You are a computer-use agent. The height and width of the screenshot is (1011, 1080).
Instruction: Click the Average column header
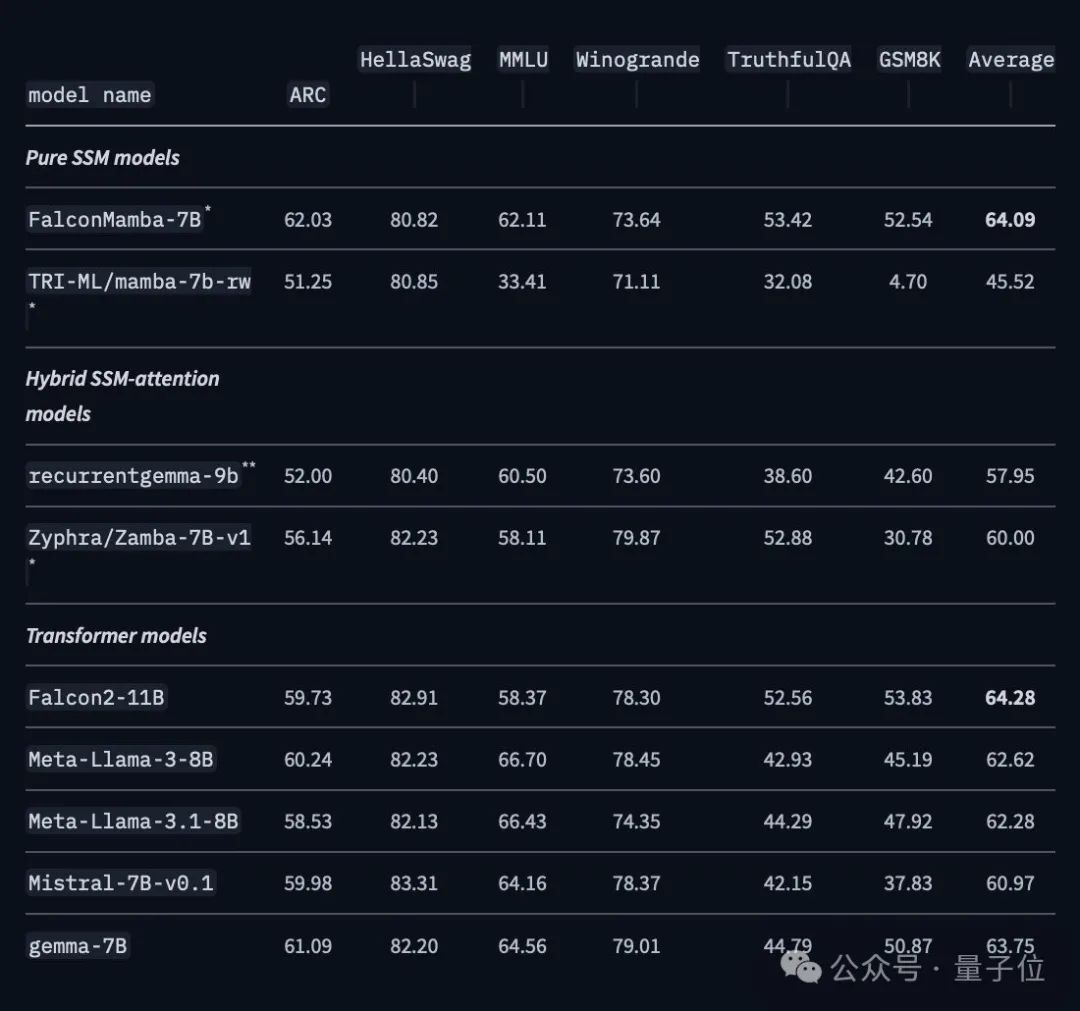[1011, 60]
